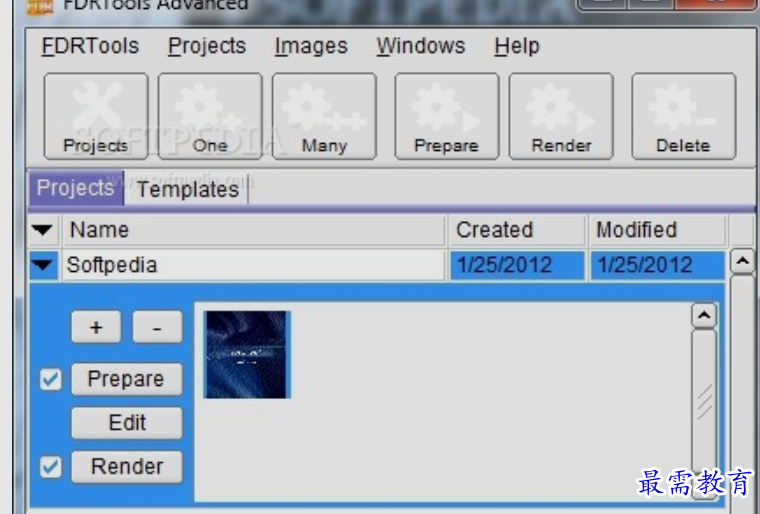
Task: Click the image panel scrollbar thumb
Action: [x=704, y=402]
